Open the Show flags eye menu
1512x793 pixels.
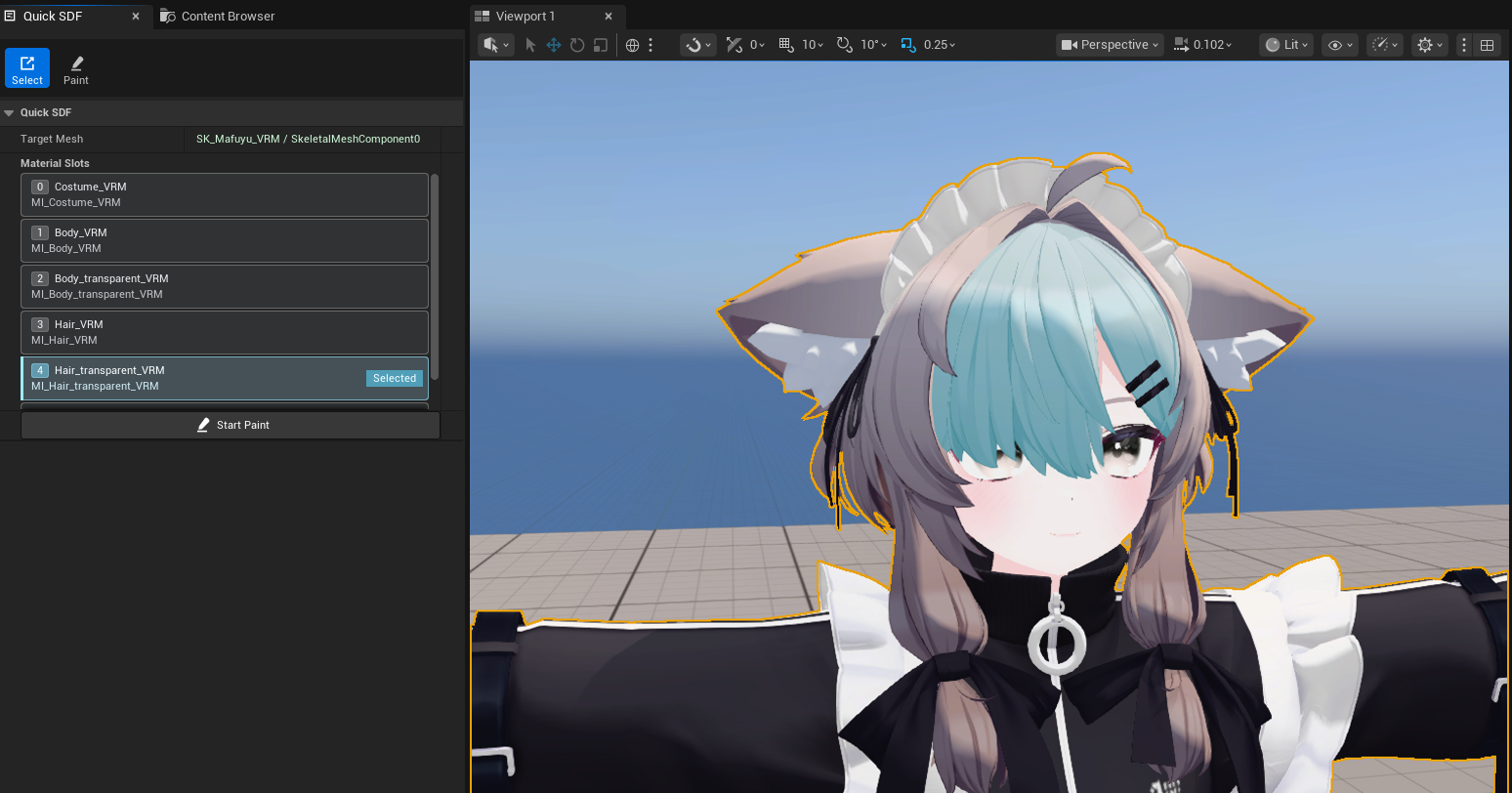tap(1339, 45)
